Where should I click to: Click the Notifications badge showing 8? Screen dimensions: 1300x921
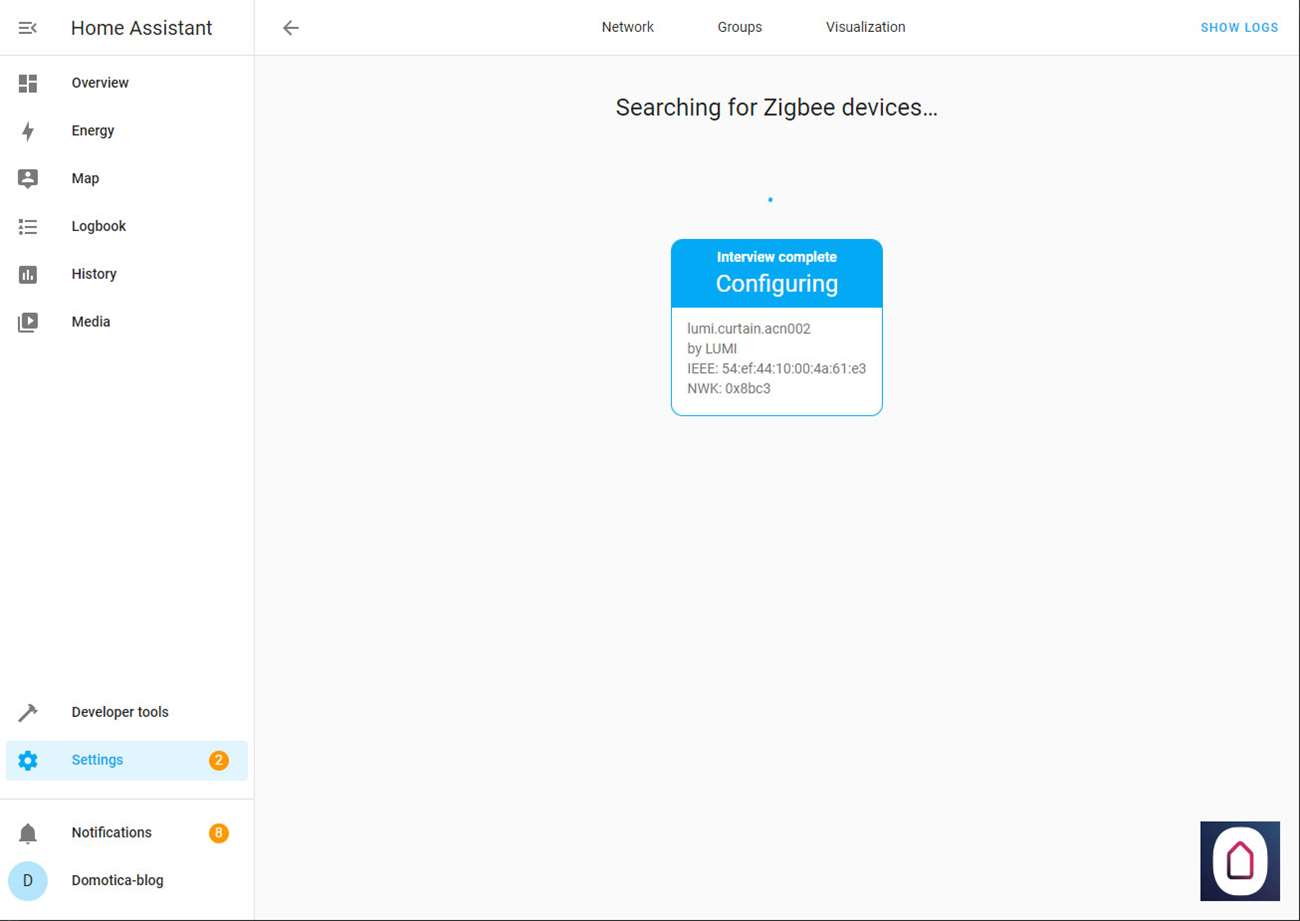click(219, 833)
